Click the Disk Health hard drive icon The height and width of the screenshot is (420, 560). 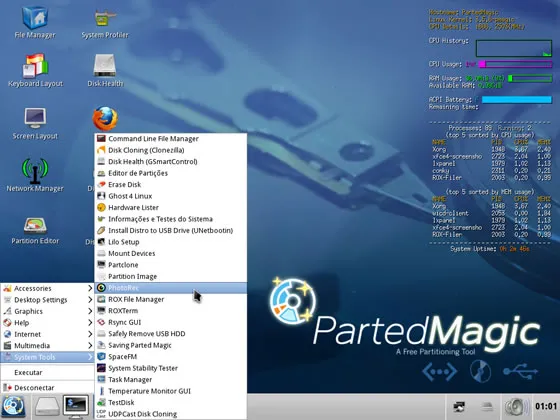coord(105,65)
